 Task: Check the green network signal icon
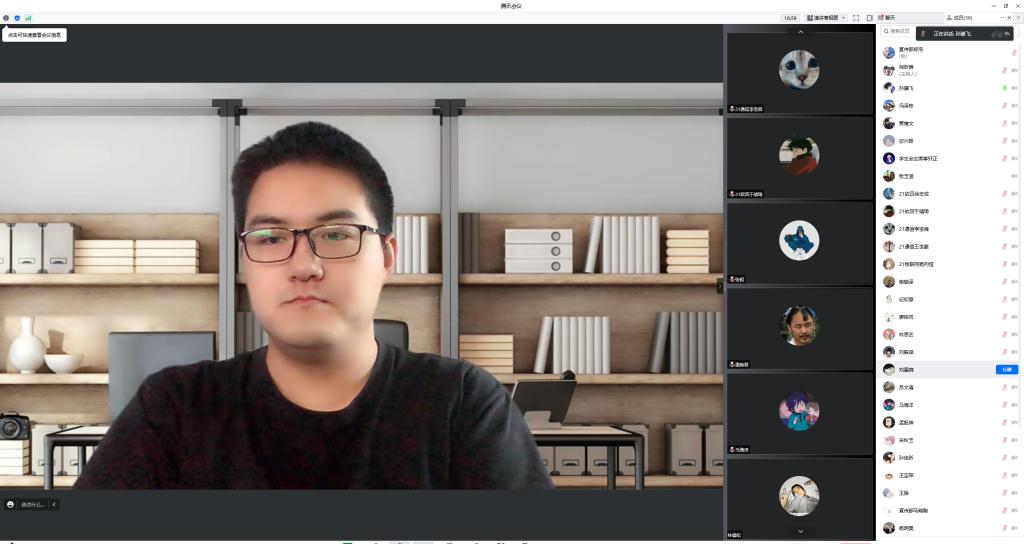tap(28, 18)
